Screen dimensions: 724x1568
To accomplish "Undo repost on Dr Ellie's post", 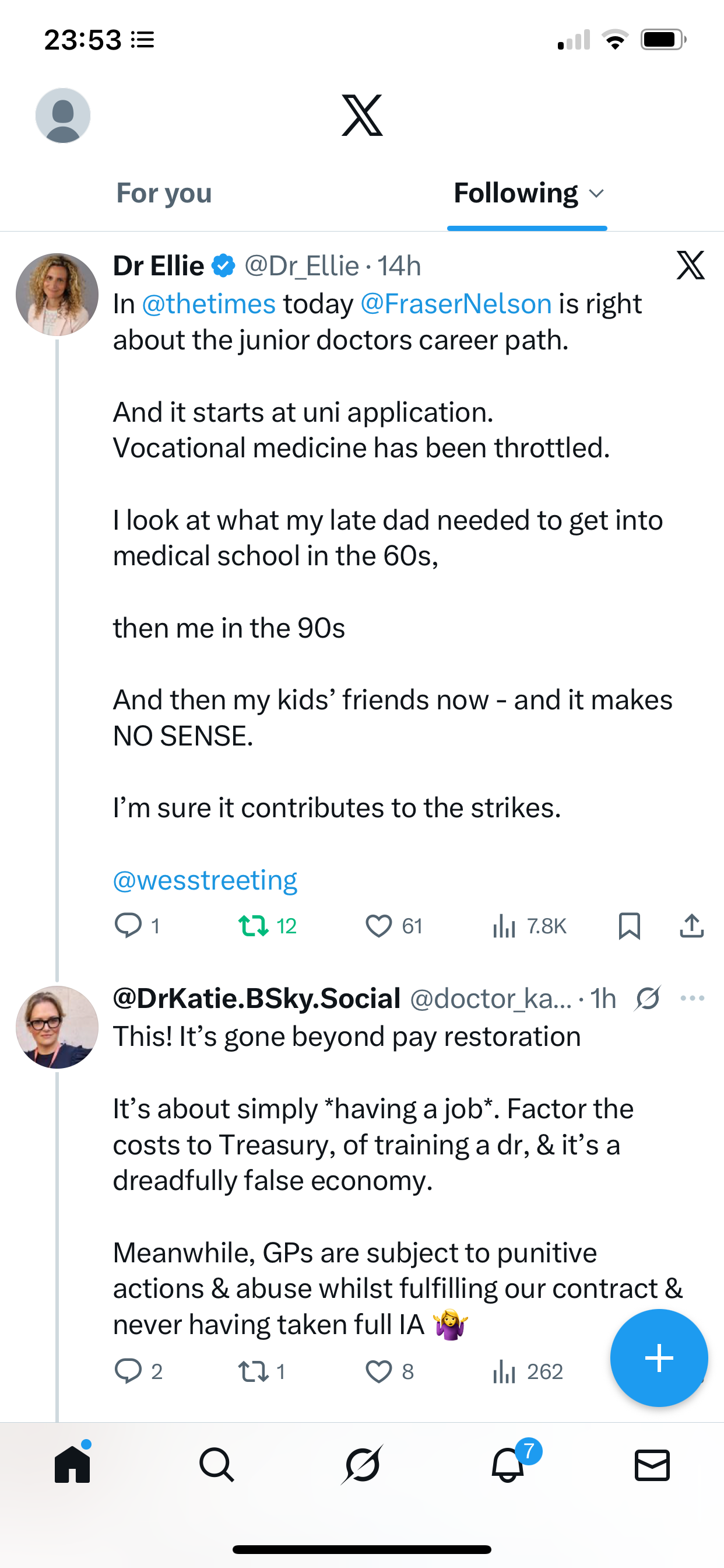I will [x=254, y=926].
